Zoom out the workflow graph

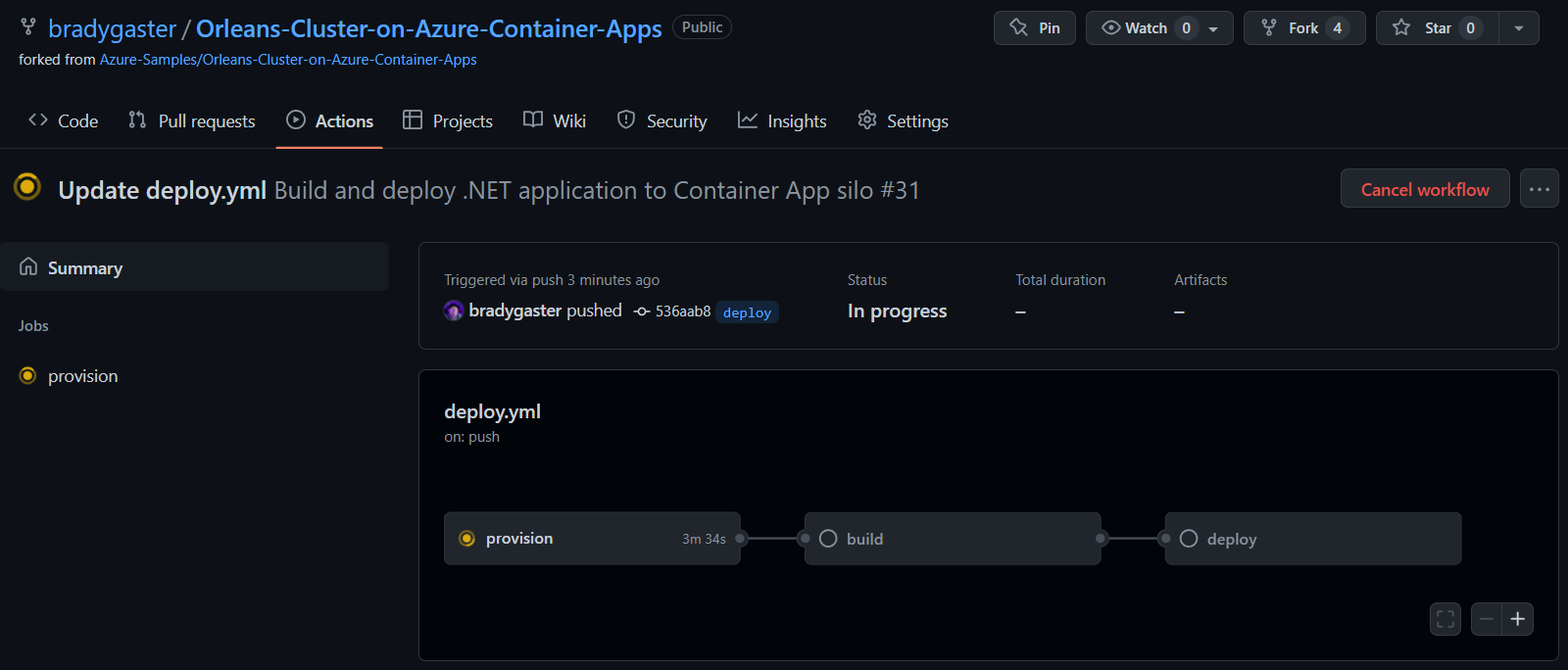pos(1487,619)
